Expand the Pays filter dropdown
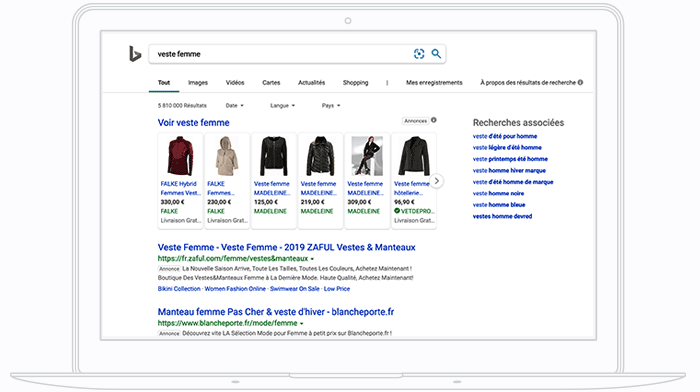Screen dimensions: 700x392 [331, 106]
